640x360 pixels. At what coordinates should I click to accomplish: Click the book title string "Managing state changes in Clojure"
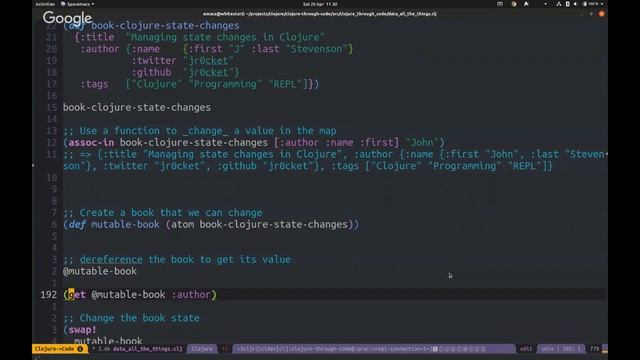(x=225, y=37)
